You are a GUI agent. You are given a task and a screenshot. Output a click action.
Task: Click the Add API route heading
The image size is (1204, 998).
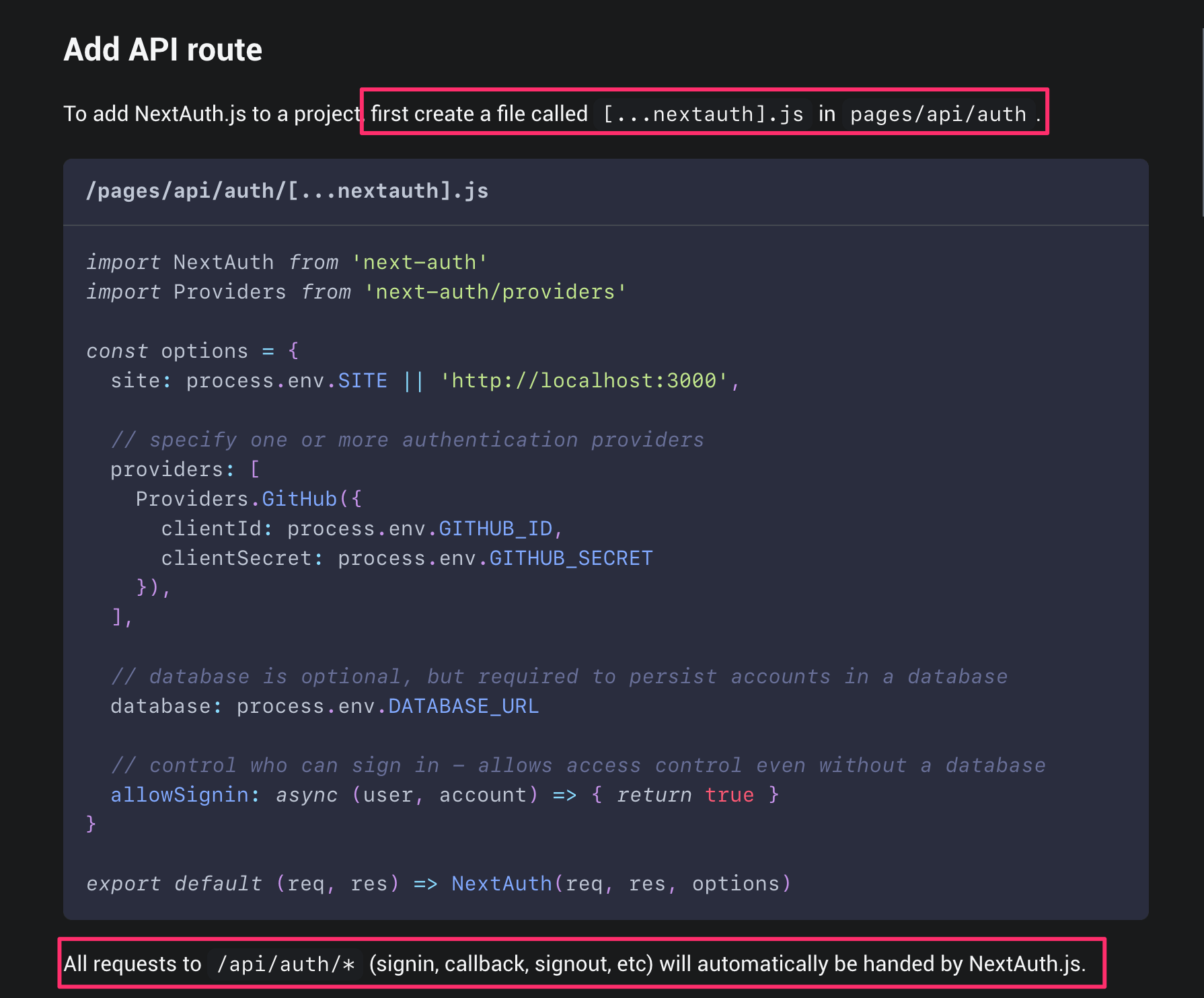click(x=162, y=49)
